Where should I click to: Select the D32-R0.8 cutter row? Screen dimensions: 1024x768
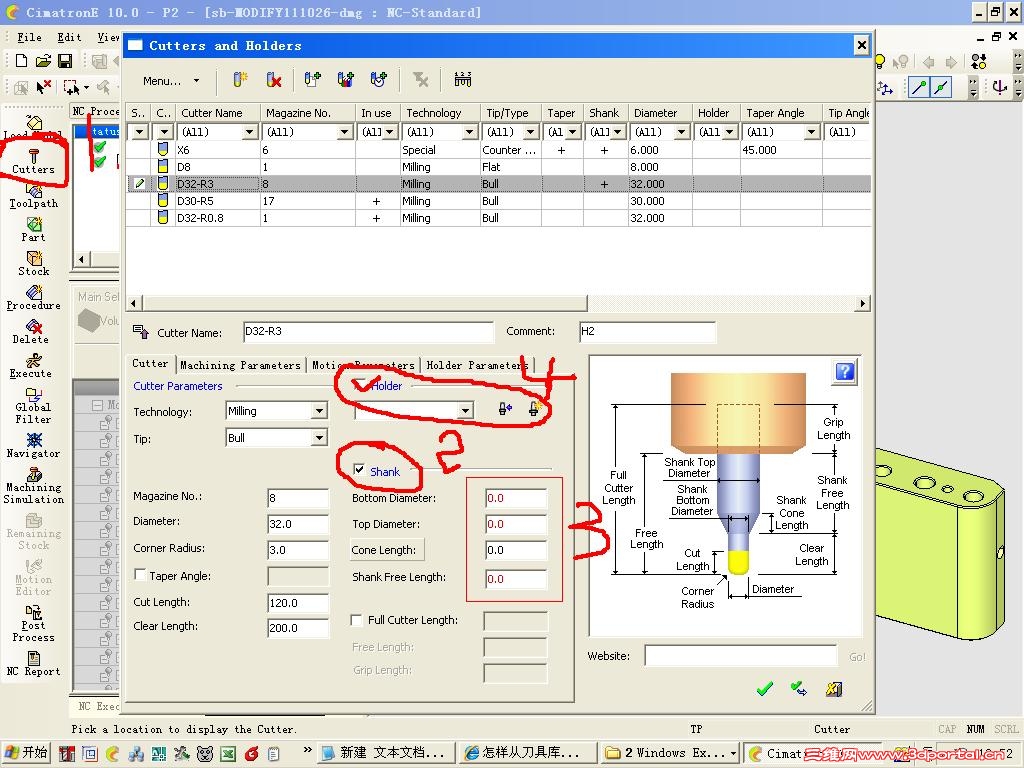click(498, 218)
